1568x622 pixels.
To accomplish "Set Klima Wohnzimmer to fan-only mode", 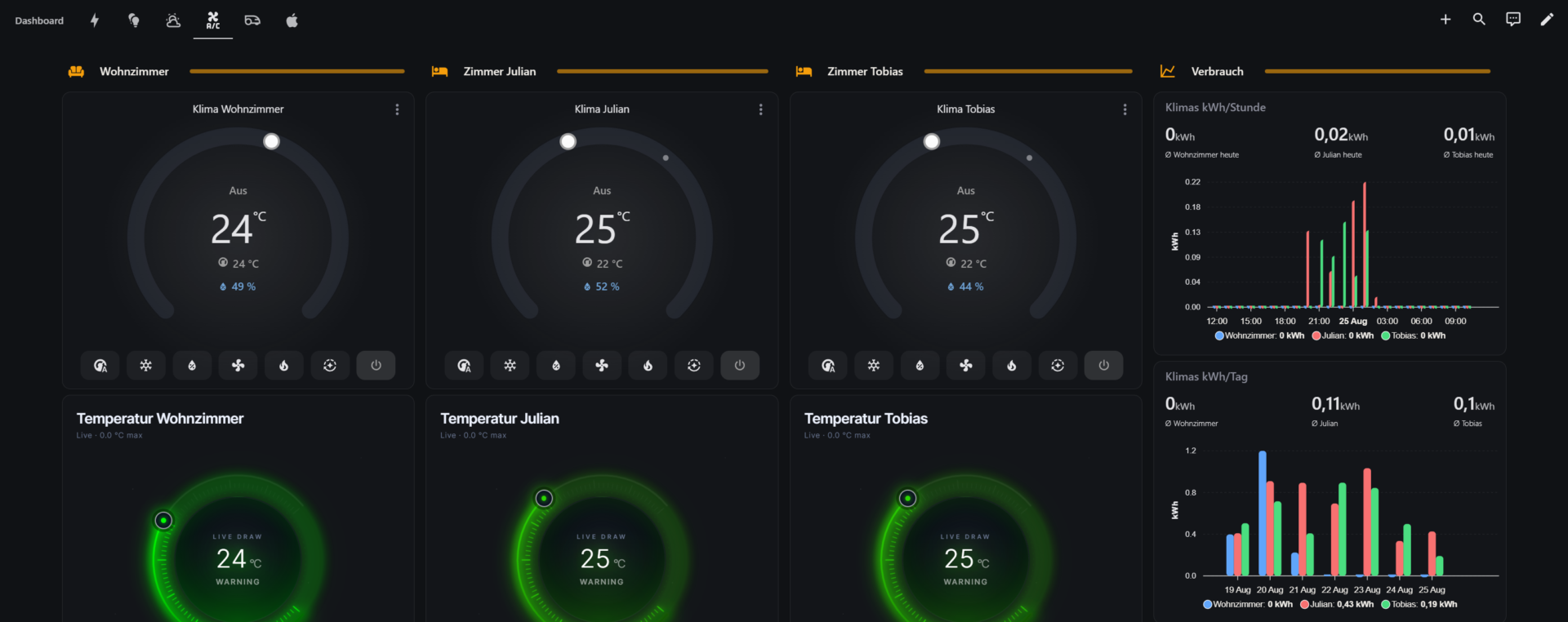I will pyautogui.click(x=238, y=366).
